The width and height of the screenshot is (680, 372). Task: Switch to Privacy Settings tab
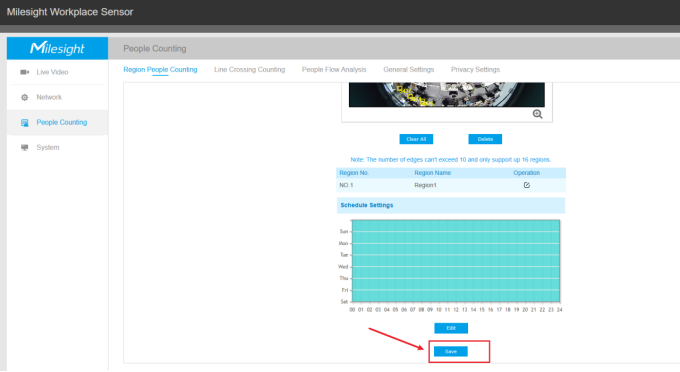475,69
